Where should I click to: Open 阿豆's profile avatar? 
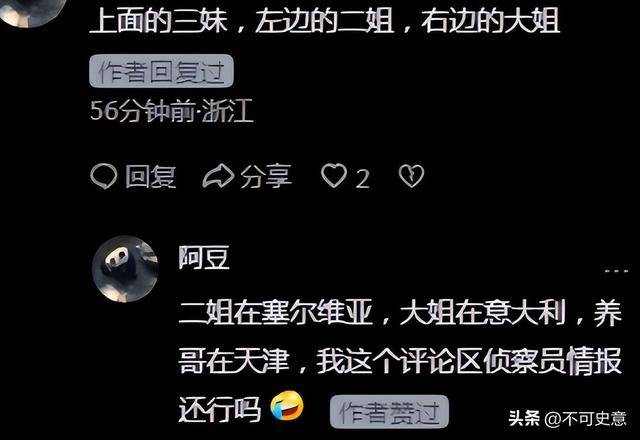pyautogui.click(x=125, y=269)
